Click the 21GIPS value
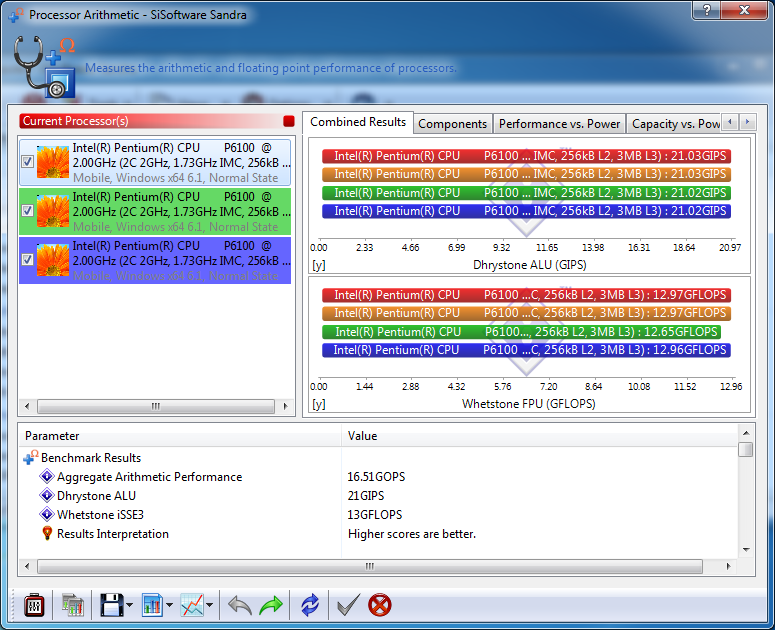Screen dimensions: 775x630 click(366, 496)
